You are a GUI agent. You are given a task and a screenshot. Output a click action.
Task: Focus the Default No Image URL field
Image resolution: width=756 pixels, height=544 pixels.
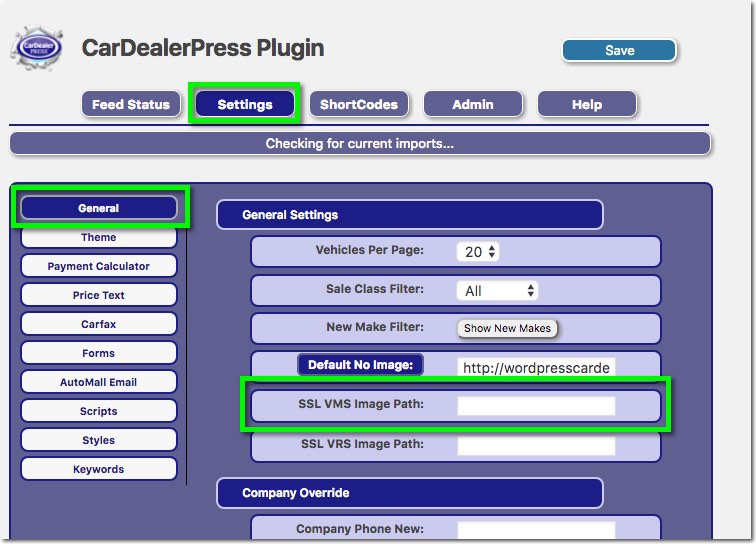point(536,367)
